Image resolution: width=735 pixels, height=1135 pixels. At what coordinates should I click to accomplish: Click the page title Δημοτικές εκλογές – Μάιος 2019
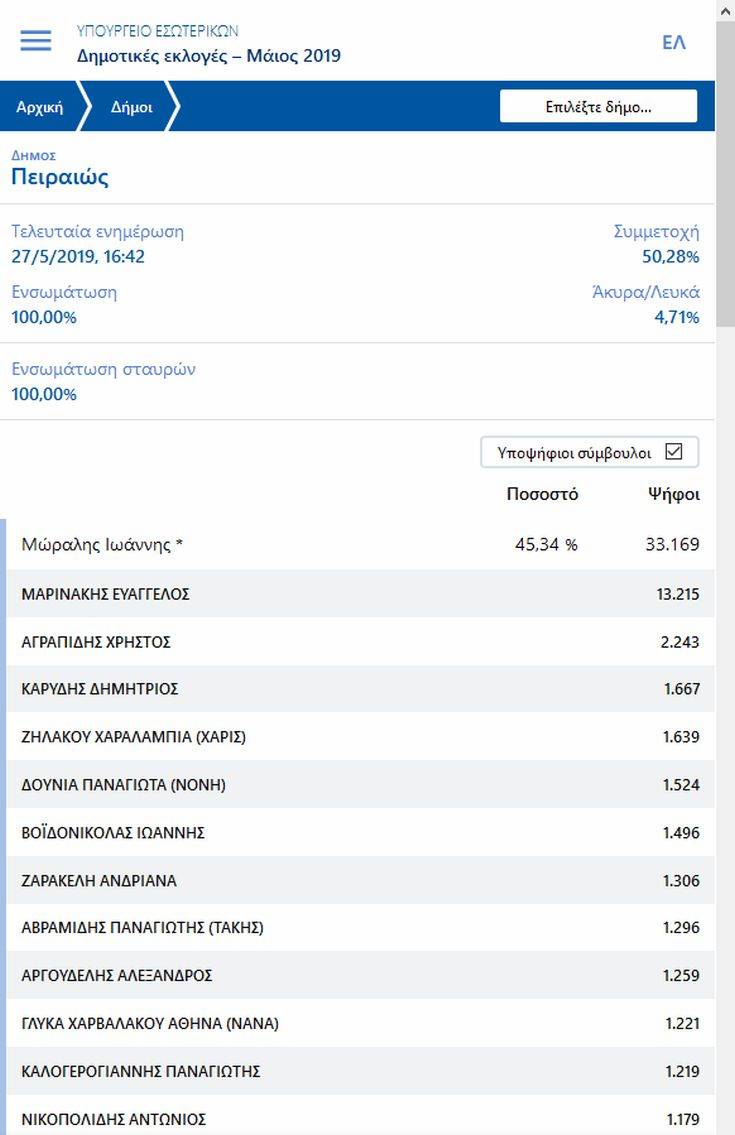pyautogui.click(x=209, y=56)
